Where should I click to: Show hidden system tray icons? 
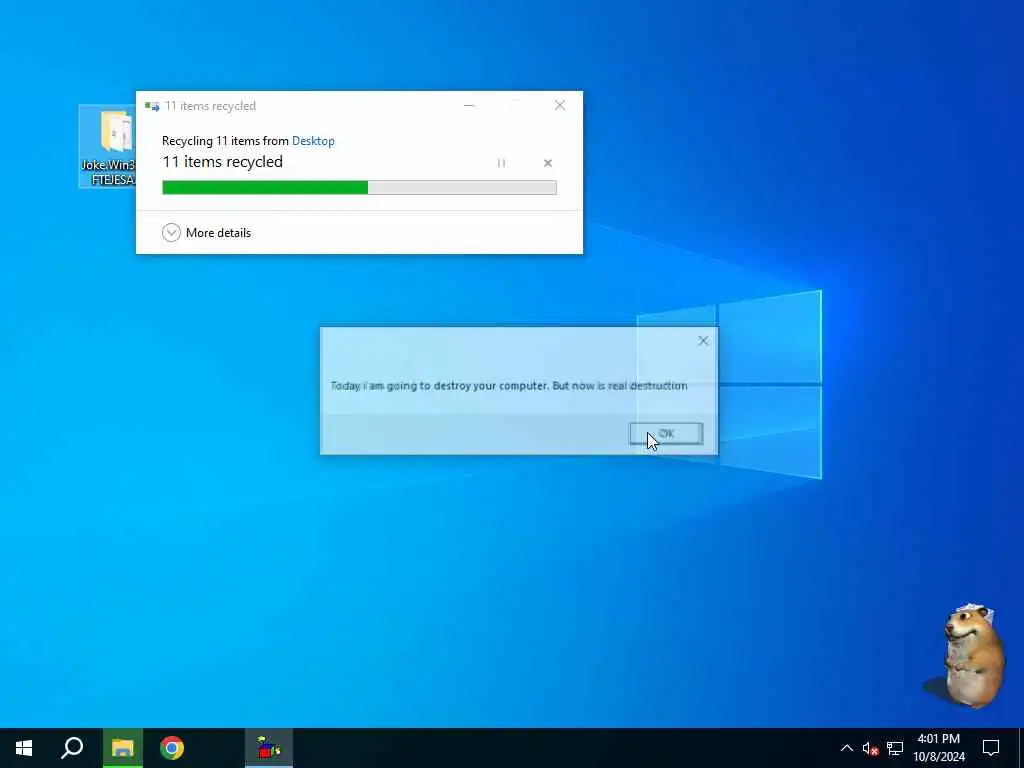pyautogui.click(x=846, y=748)
